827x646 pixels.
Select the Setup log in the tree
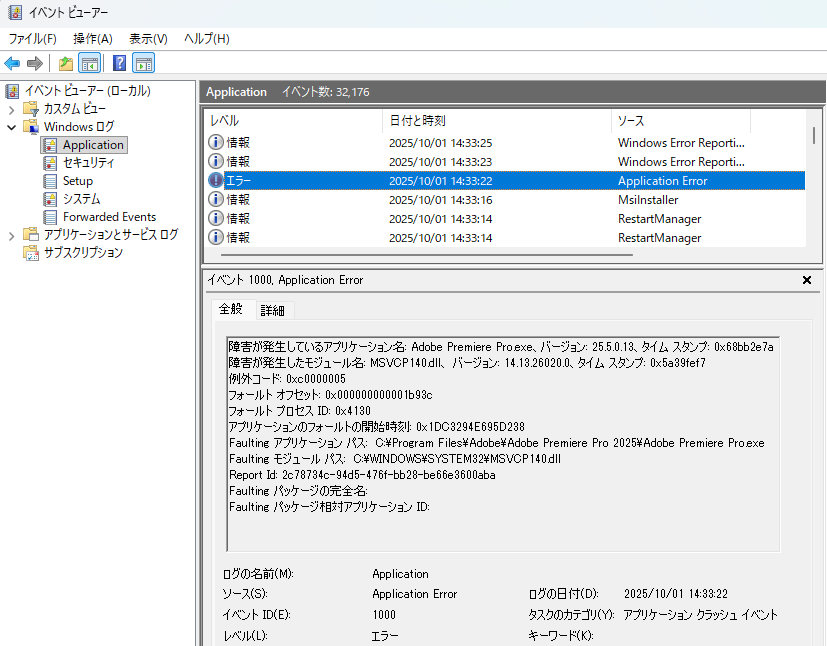[x=77, y=181]
